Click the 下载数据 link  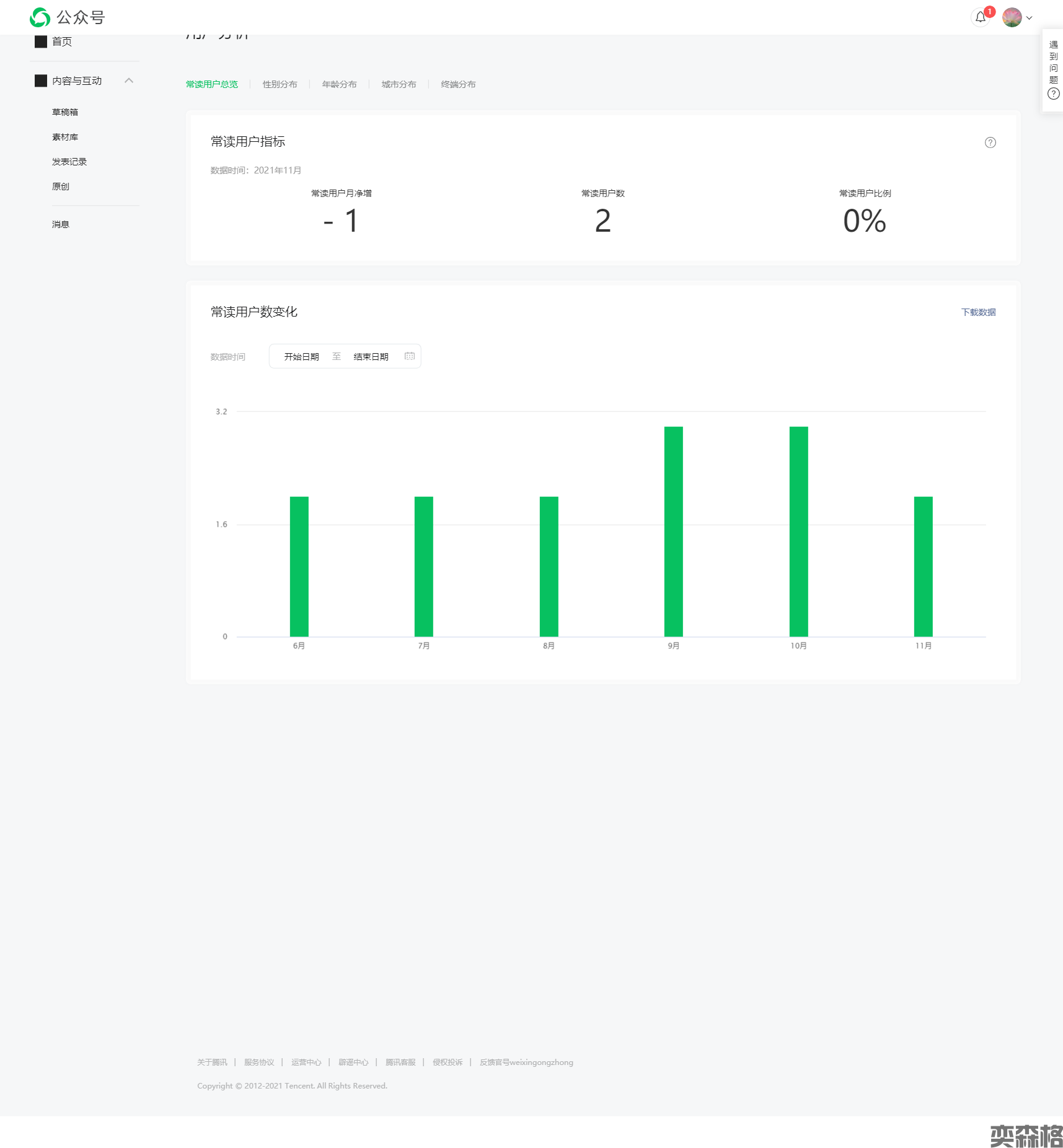978,312
